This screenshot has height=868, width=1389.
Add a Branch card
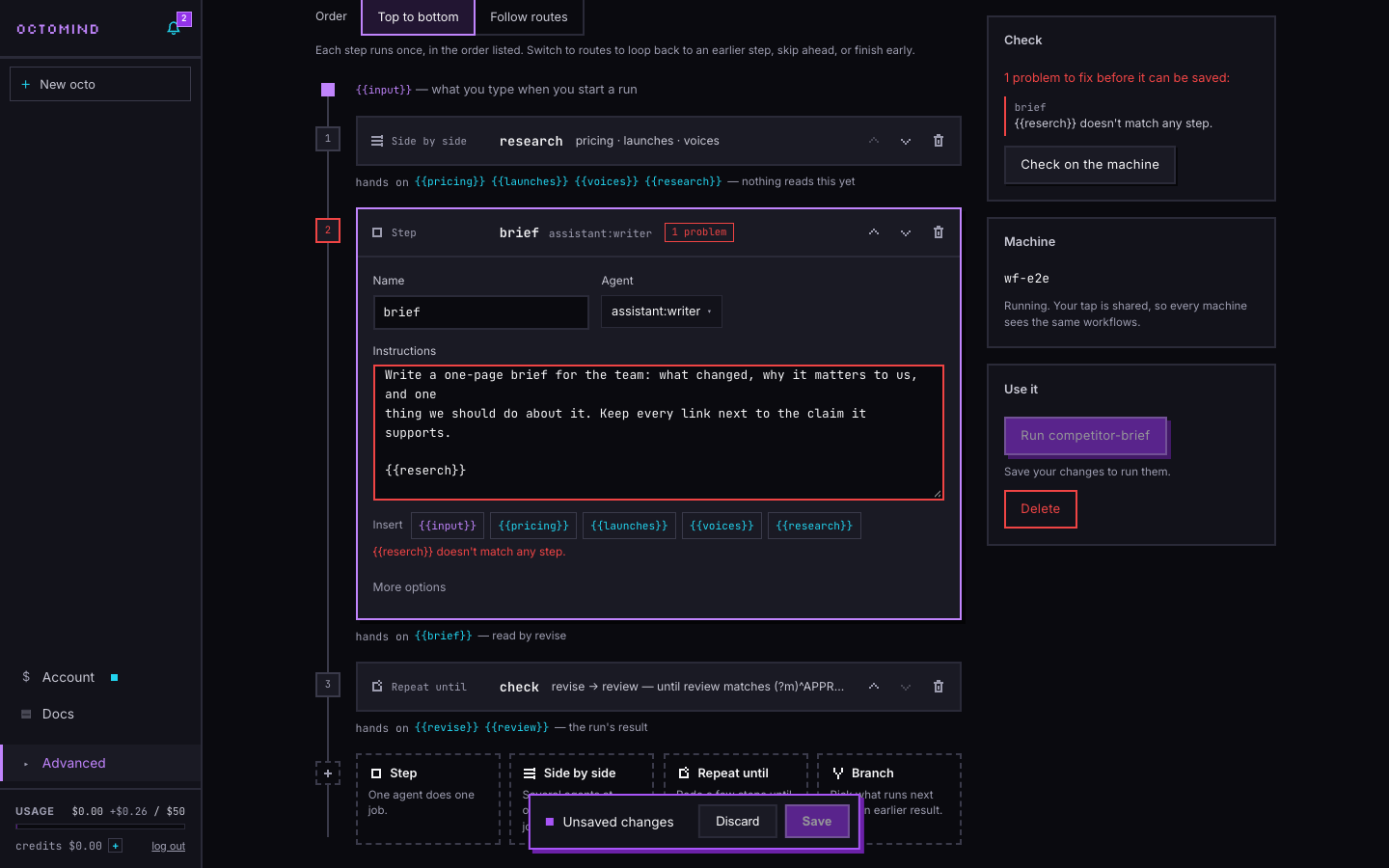click(889, 773)
